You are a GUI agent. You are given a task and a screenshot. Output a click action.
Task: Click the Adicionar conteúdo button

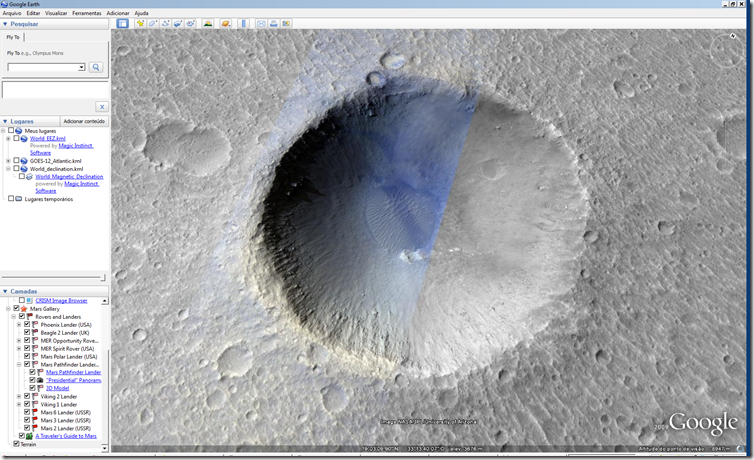pyautogui.click(x=84, y=121)
